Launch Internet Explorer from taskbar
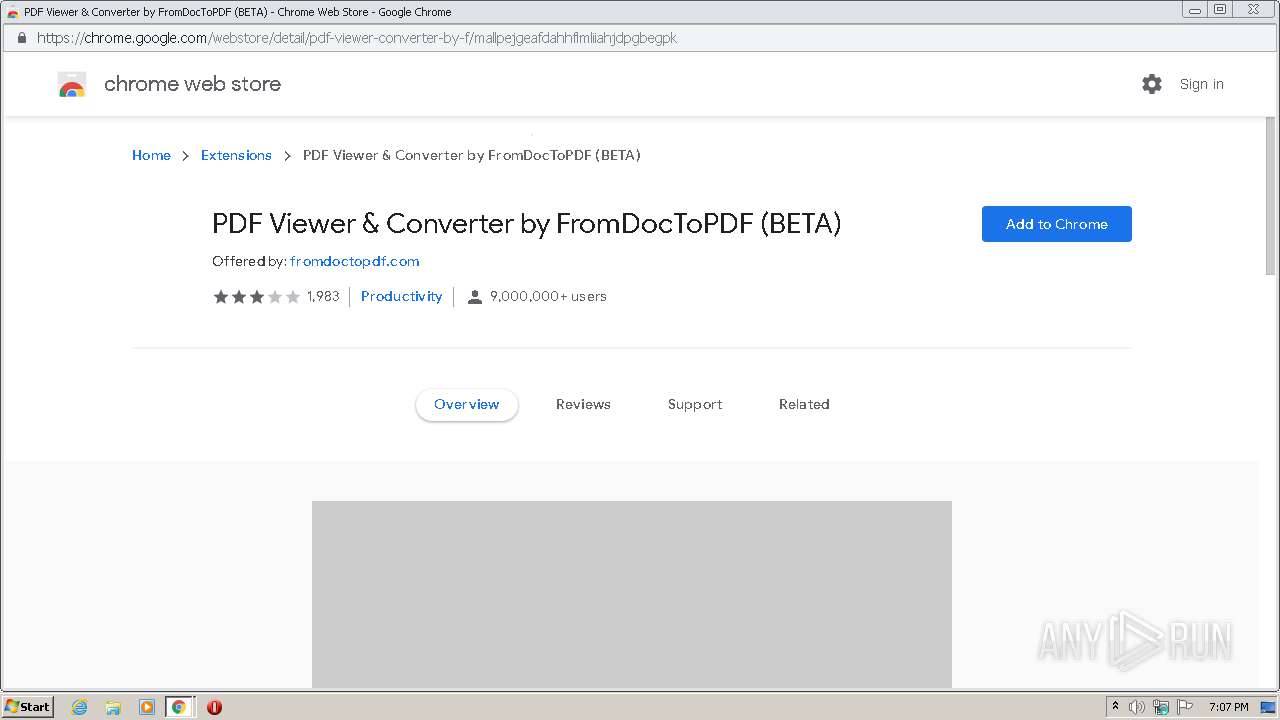The image size is (1280, 720). [x=79, y=707]
